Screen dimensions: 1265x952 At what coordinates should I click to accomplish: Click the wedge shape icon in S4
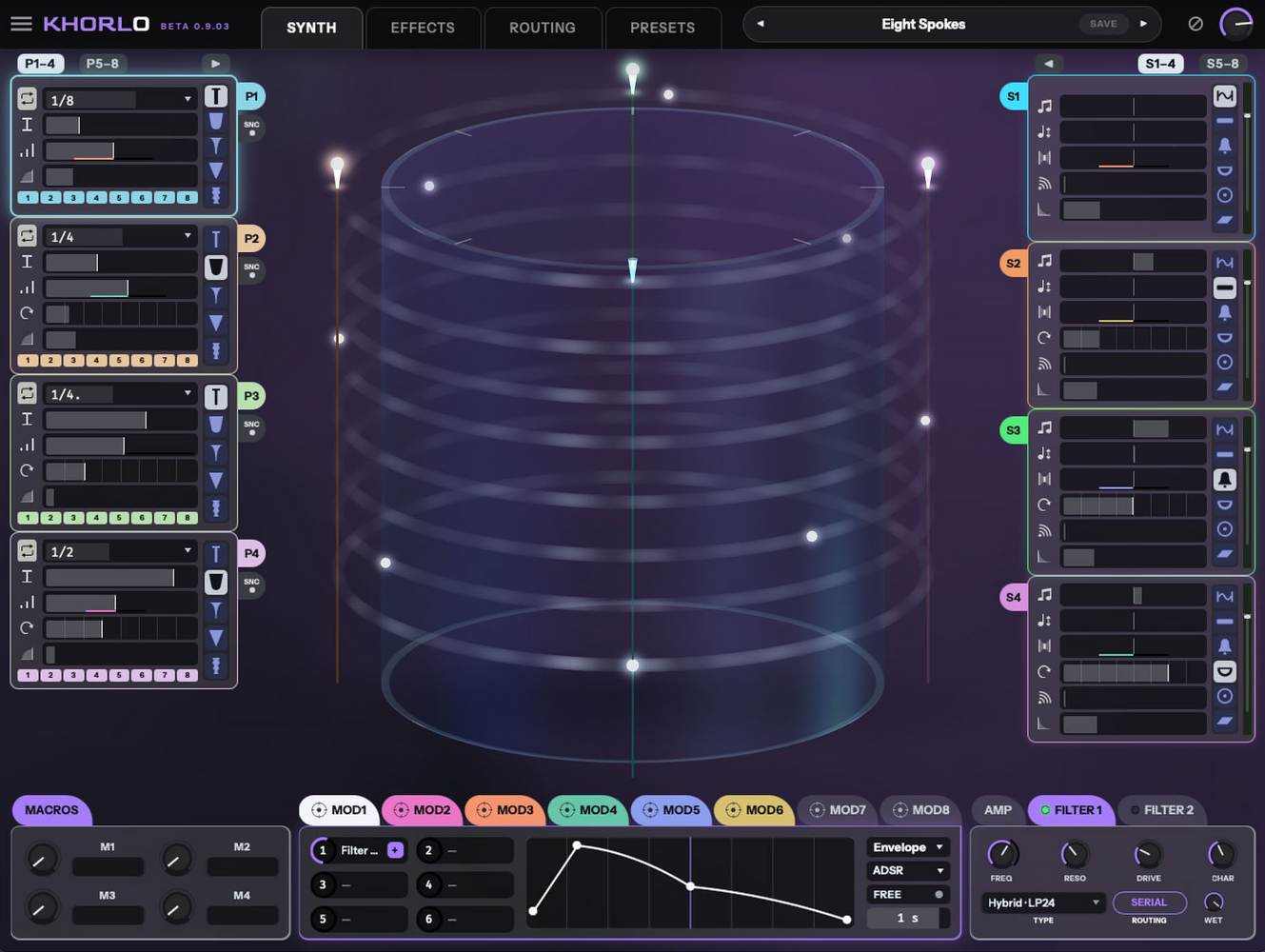pyautogui.click(x=1225, y=721)
